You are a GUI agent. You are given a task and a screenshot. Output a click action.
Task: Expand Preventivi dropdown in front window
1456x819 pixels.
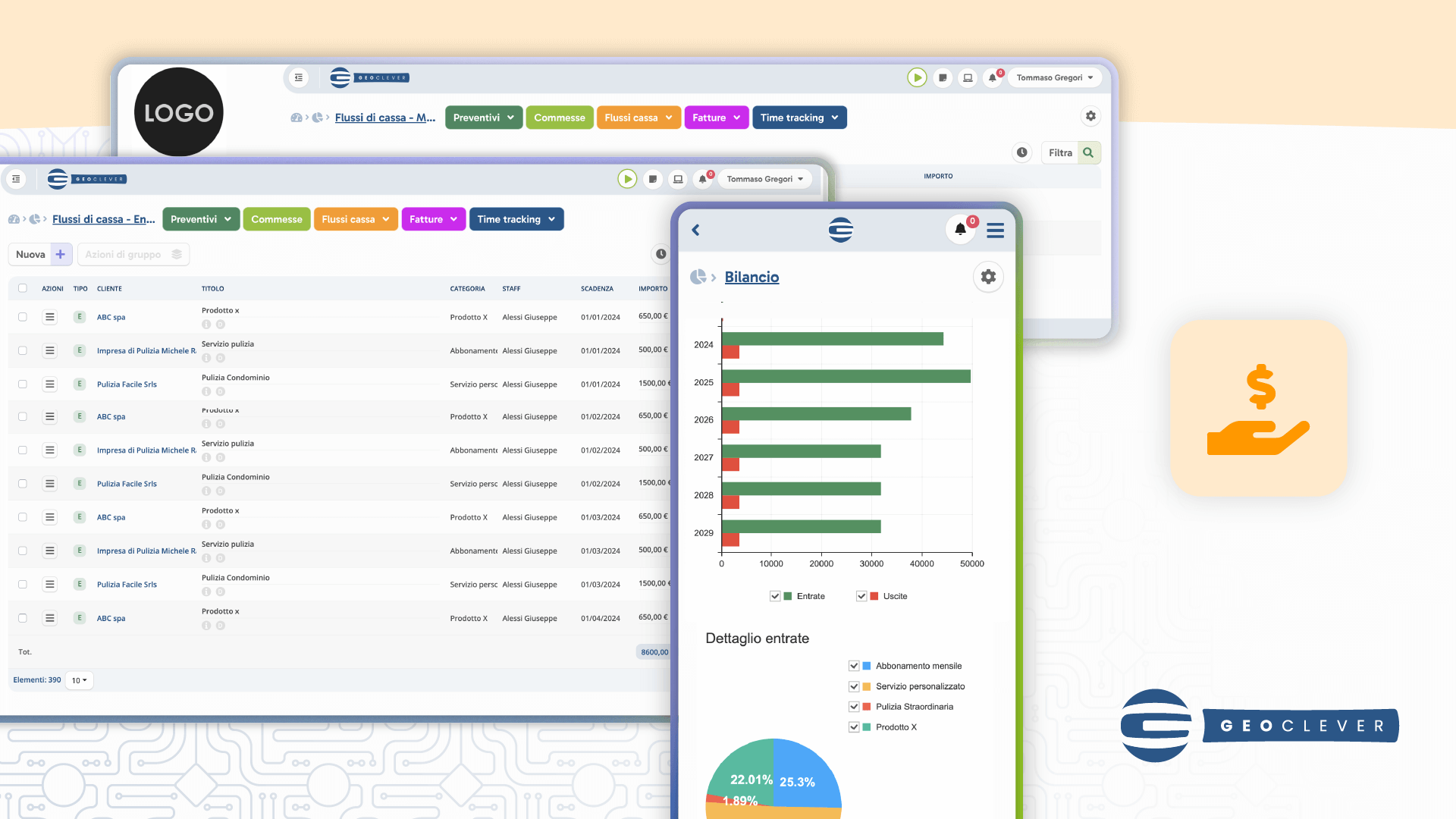[x=201, y=219]
